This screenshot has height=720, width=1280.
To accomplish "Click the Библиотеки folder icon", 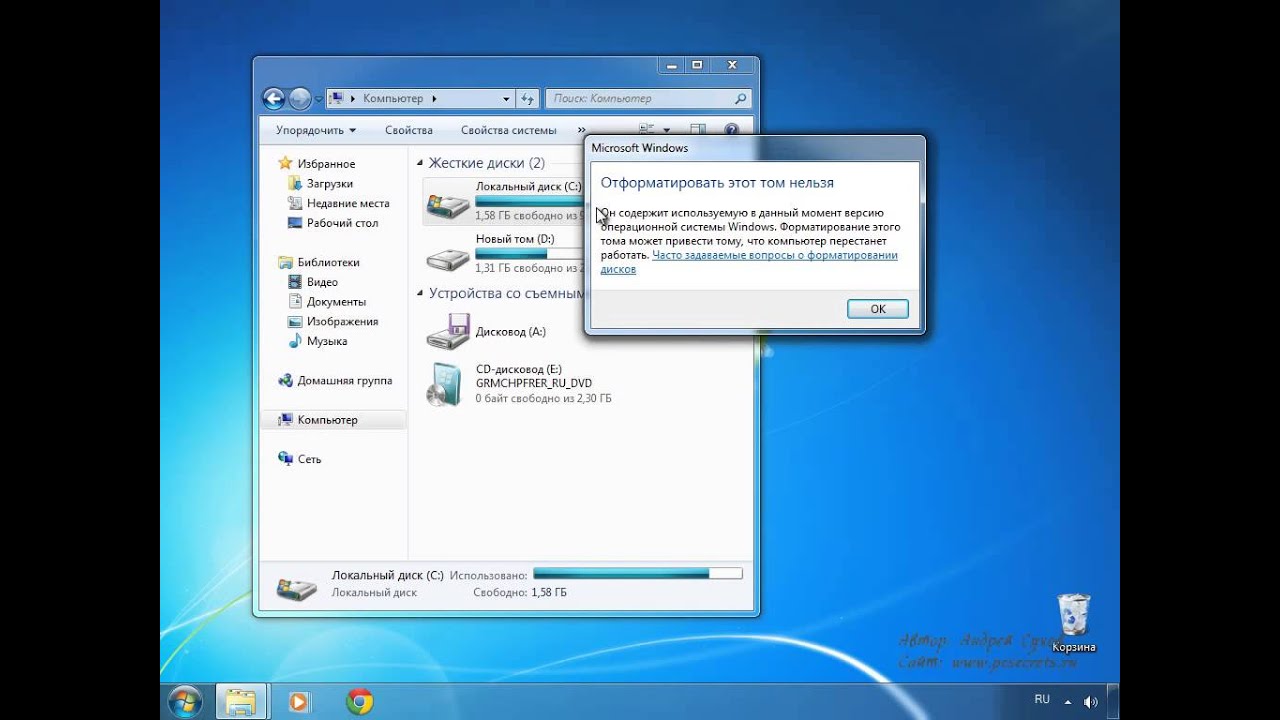I will click(285, 262).
